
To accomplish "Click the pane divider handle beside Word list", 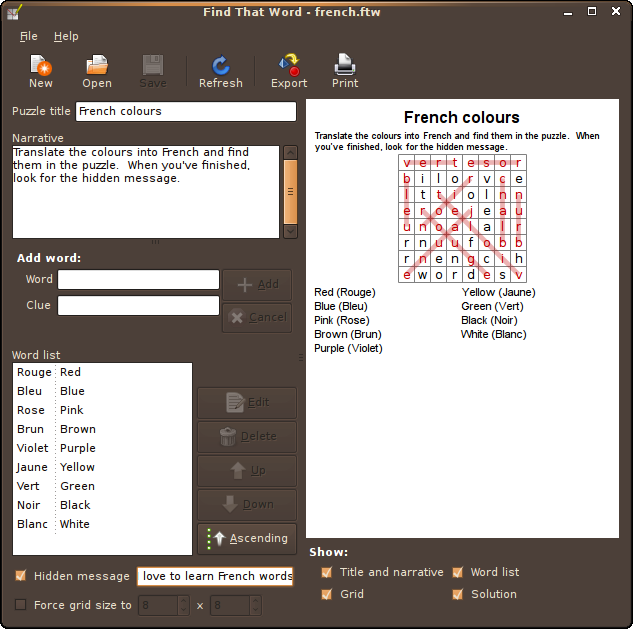I will click(301, 357).
